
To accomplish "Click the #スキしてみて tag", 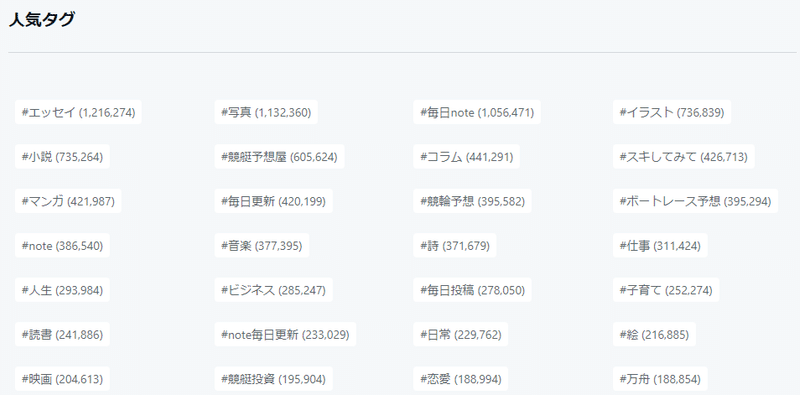I will (x=684, y=157).
